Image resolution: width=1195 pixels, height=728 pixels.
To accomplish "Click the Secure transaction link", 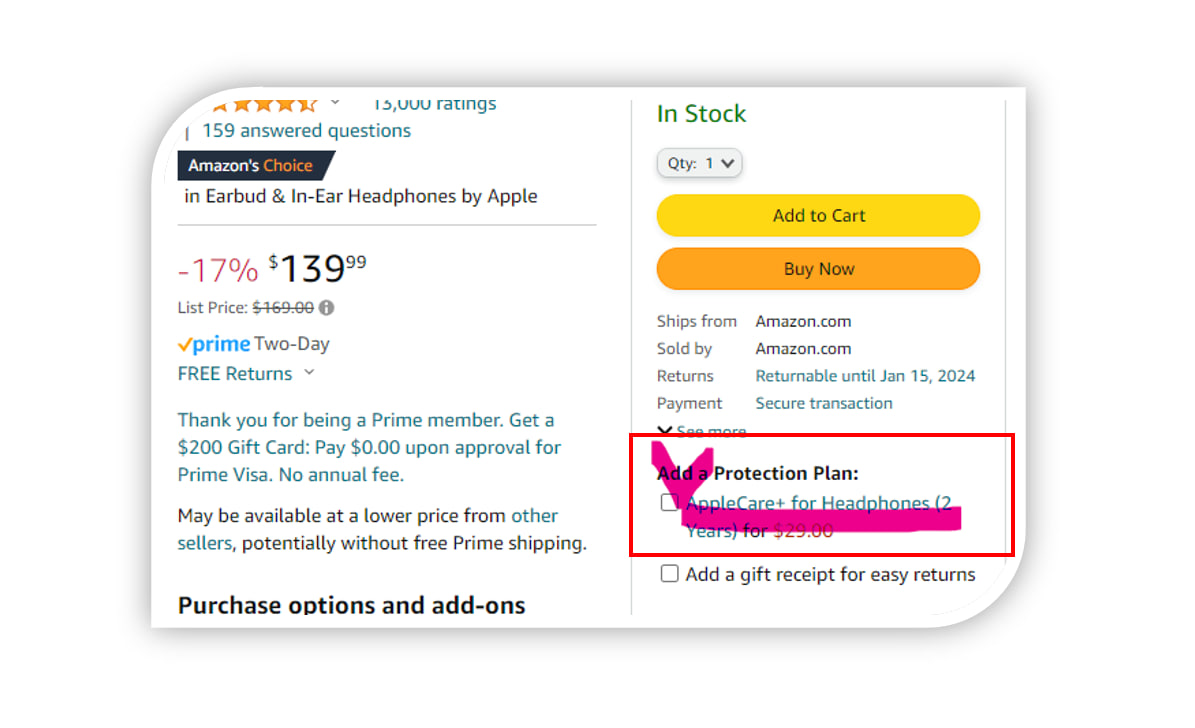I will click(824, 403).
